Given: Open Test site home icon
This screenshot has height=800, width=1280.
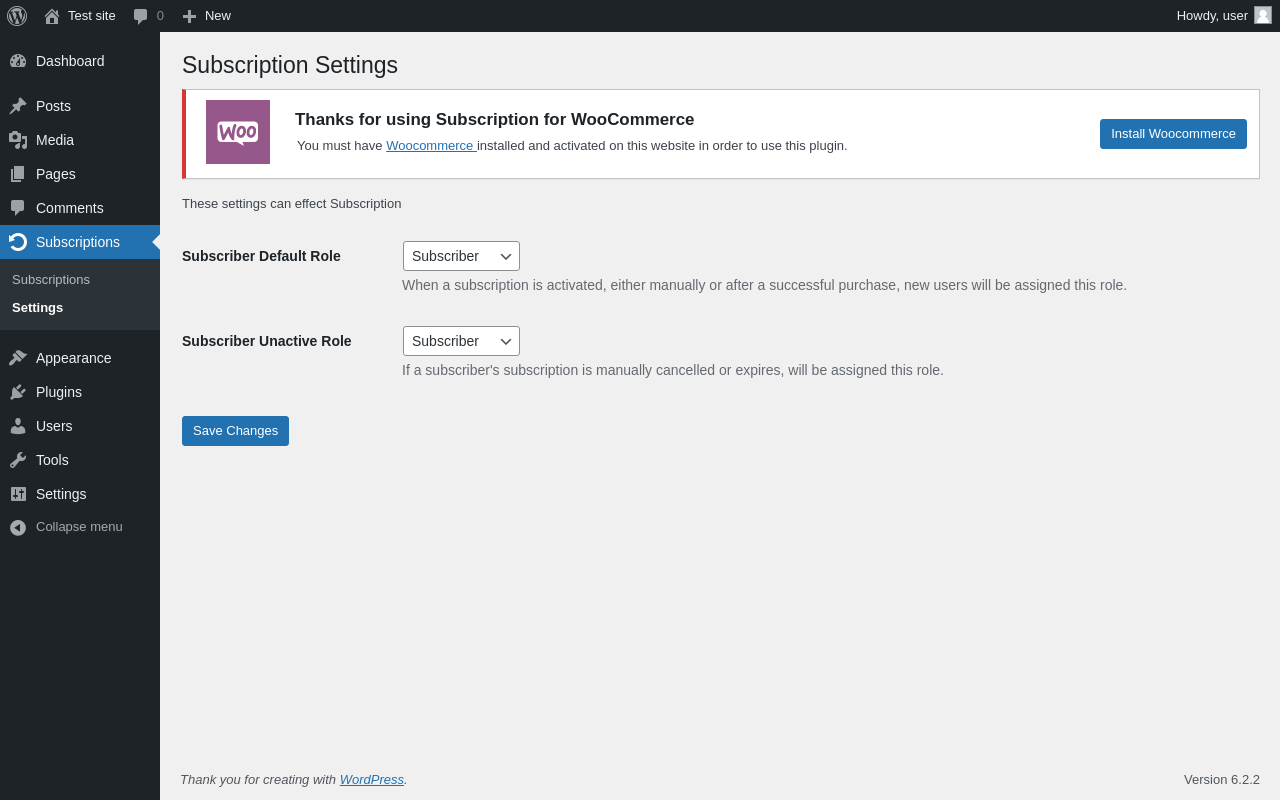Looking at the screenshot, I should [52, 16].
